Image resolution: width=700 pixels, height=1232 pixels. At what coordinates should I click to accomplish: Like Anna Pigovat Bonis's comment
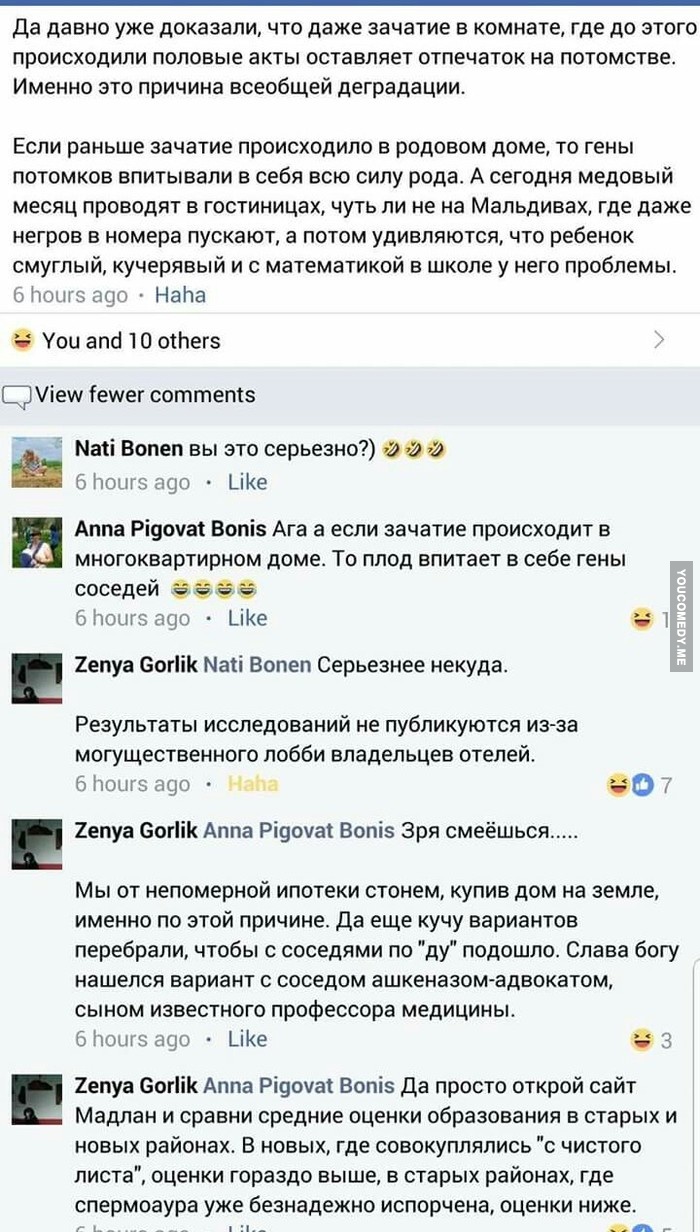pyautogui.click(x=247, y=618)
